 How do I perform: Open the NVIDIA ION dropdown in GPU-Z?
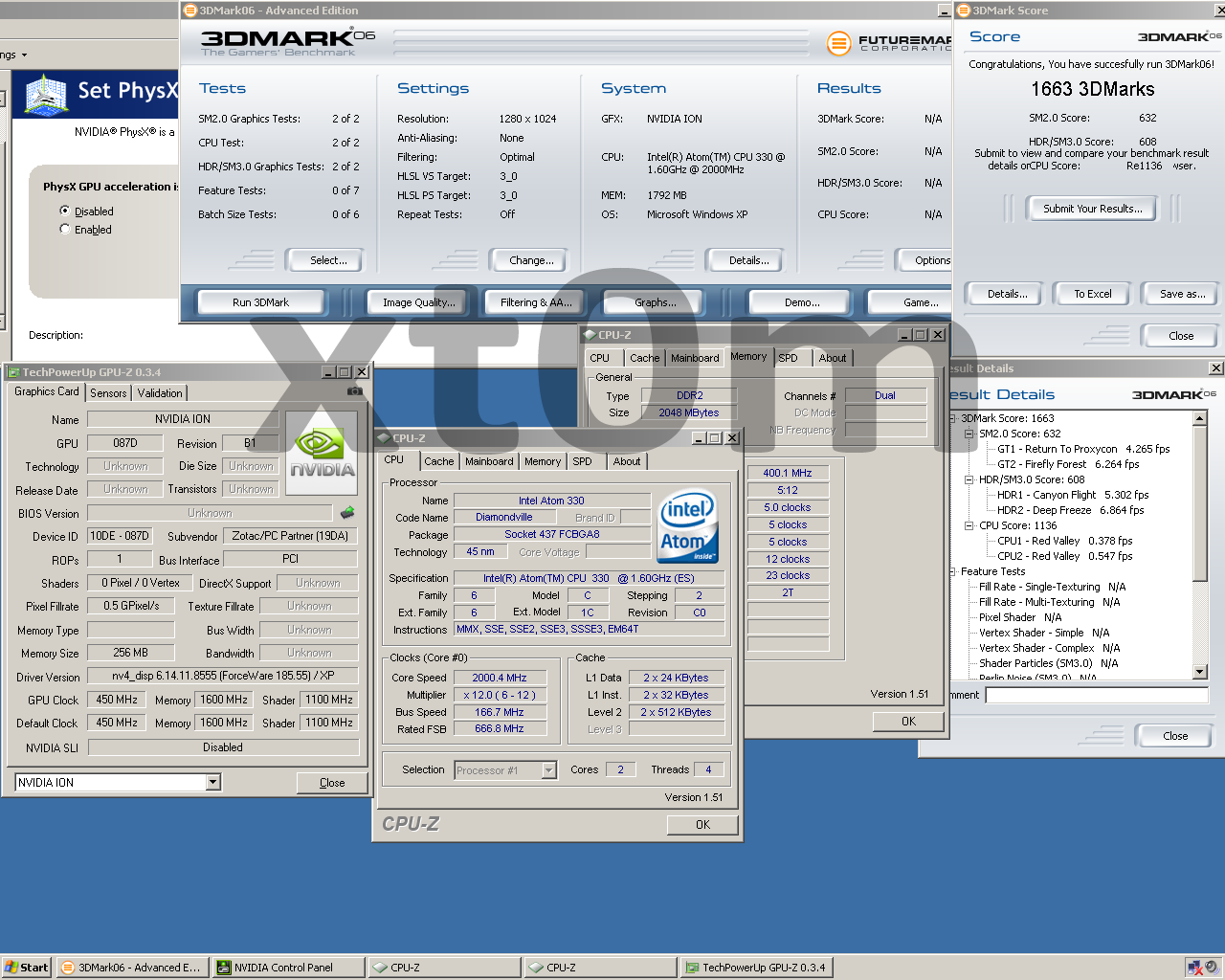coord(213,783)
